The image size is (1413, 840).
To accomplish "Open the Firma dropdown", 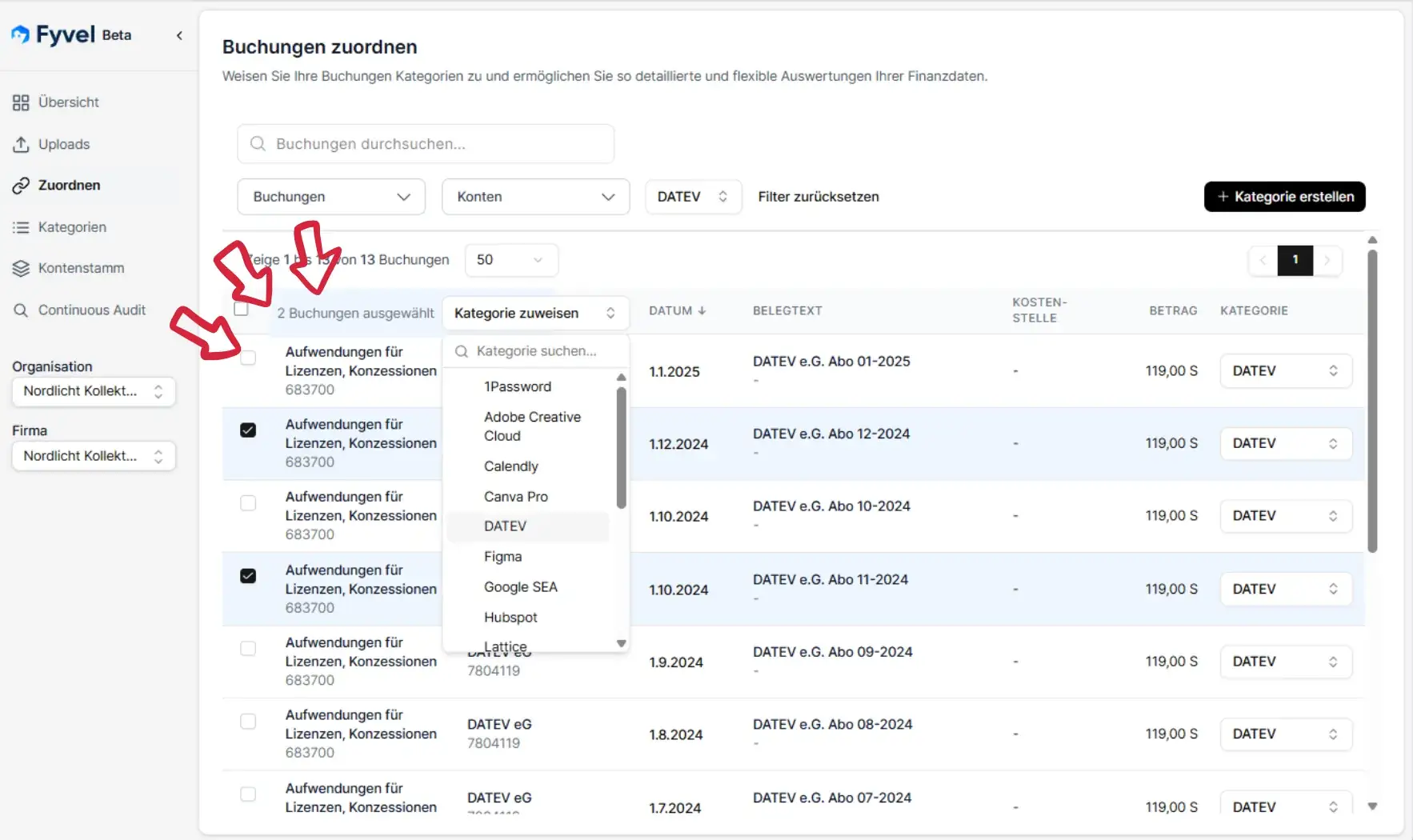I will 94,456.
